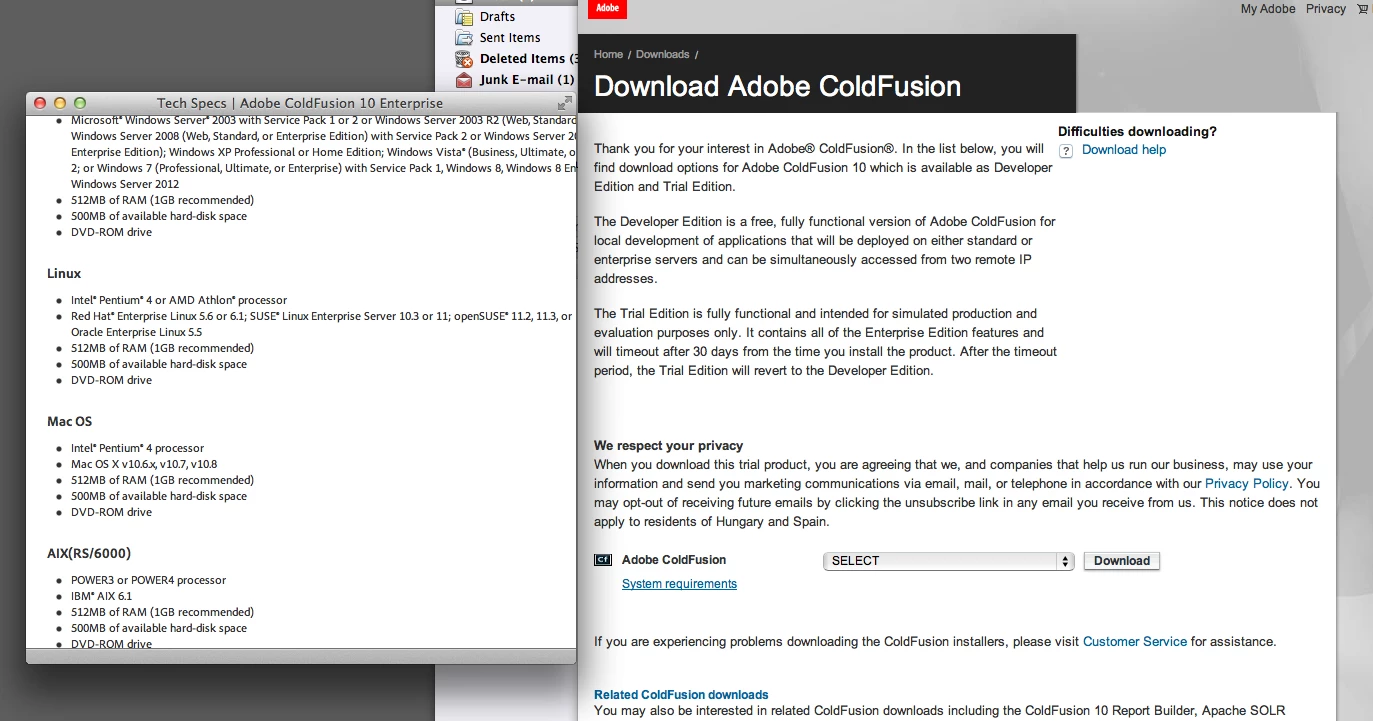This screenshot has width=1373, height=721.
Task: Visit the Customer Service link
Action: pyautogui.click(x=1135, y=642)
